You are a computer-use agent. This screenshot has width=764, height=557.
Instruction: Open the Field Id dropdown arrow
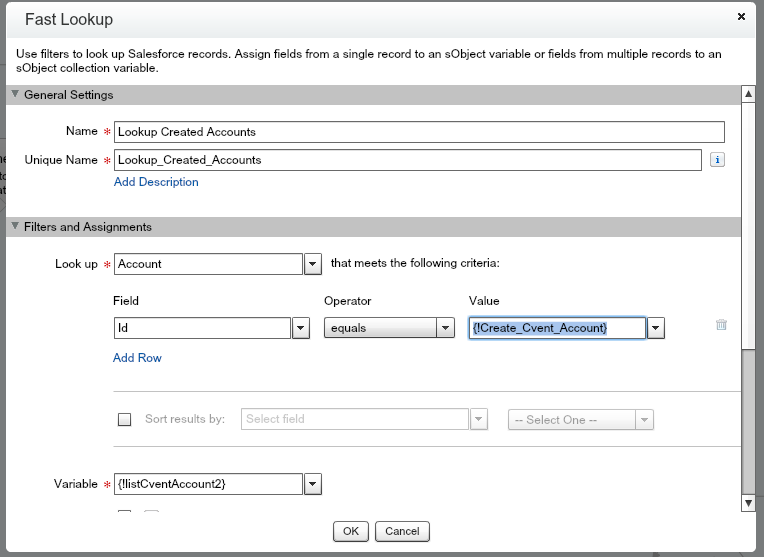(x=300, y=328)
